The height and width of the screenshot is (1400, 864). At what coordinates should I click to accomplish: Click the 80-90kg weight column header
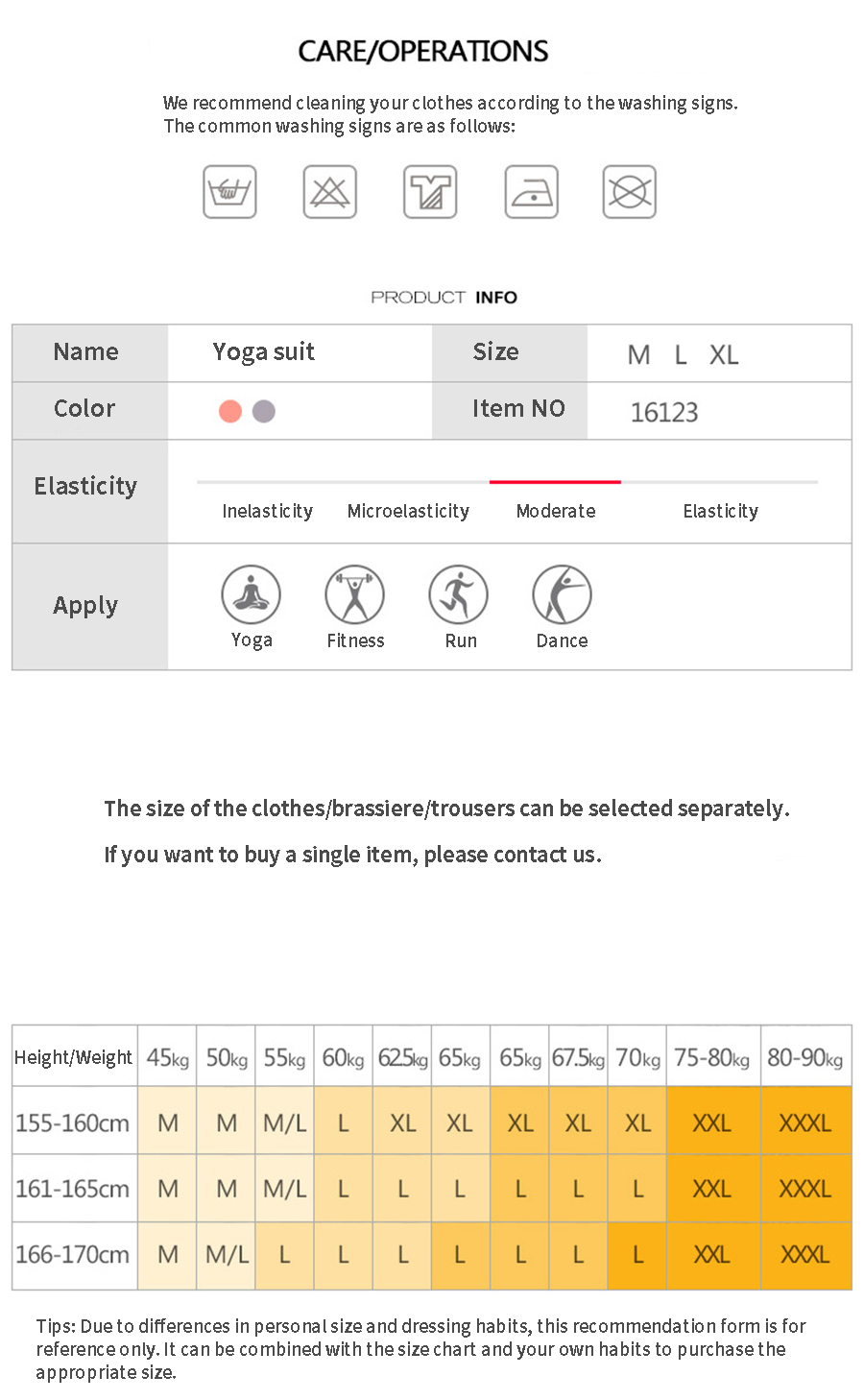pos(804,1058)
